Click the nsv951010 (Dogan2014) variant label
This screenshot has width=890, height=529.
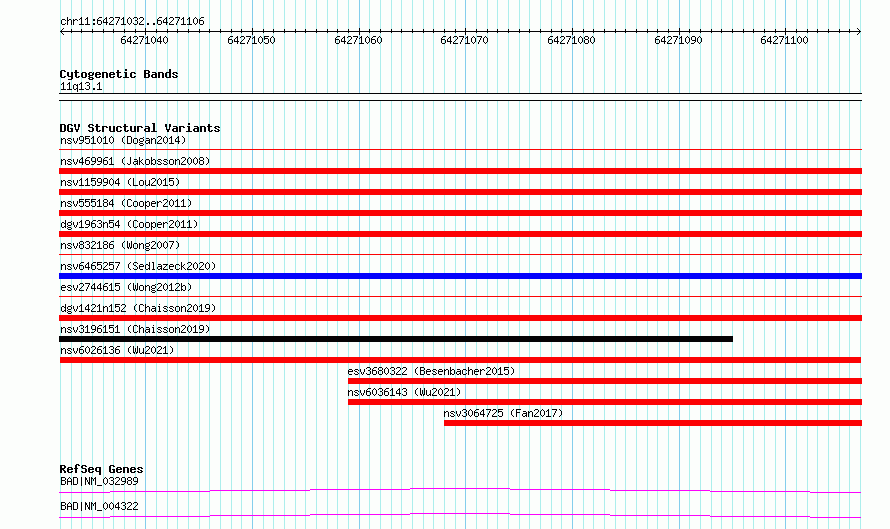(x=123, y=140)
